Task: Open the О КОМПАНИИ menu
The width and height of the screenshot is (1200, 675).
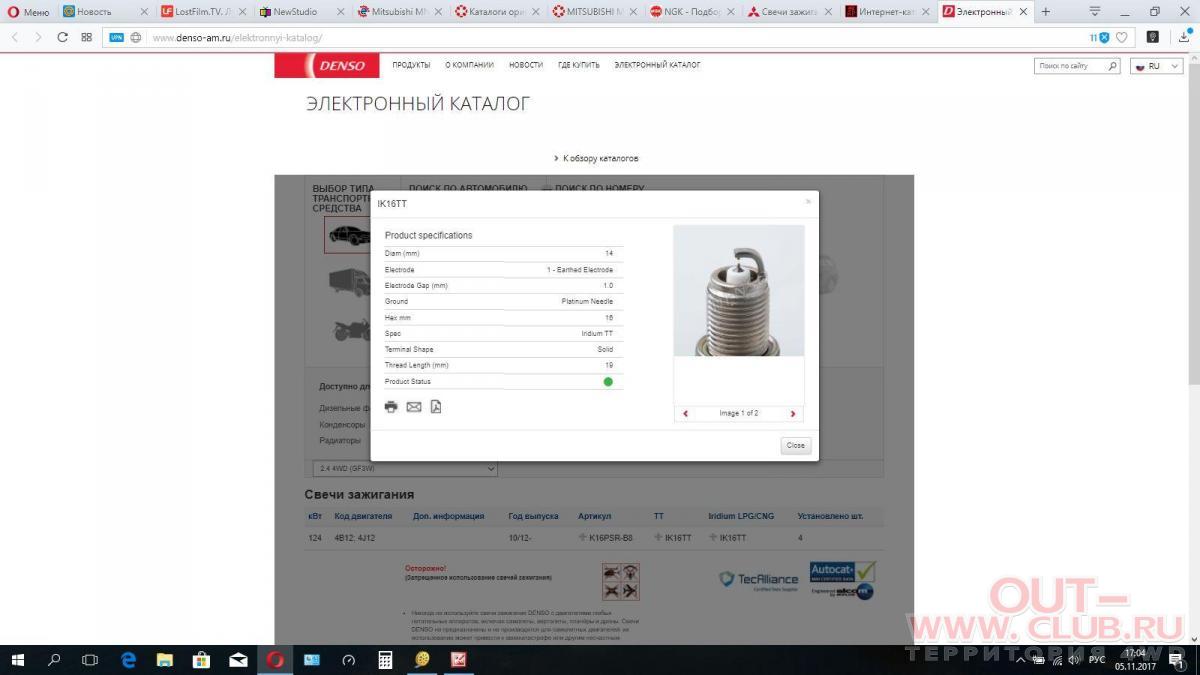Action: (470, 65)
